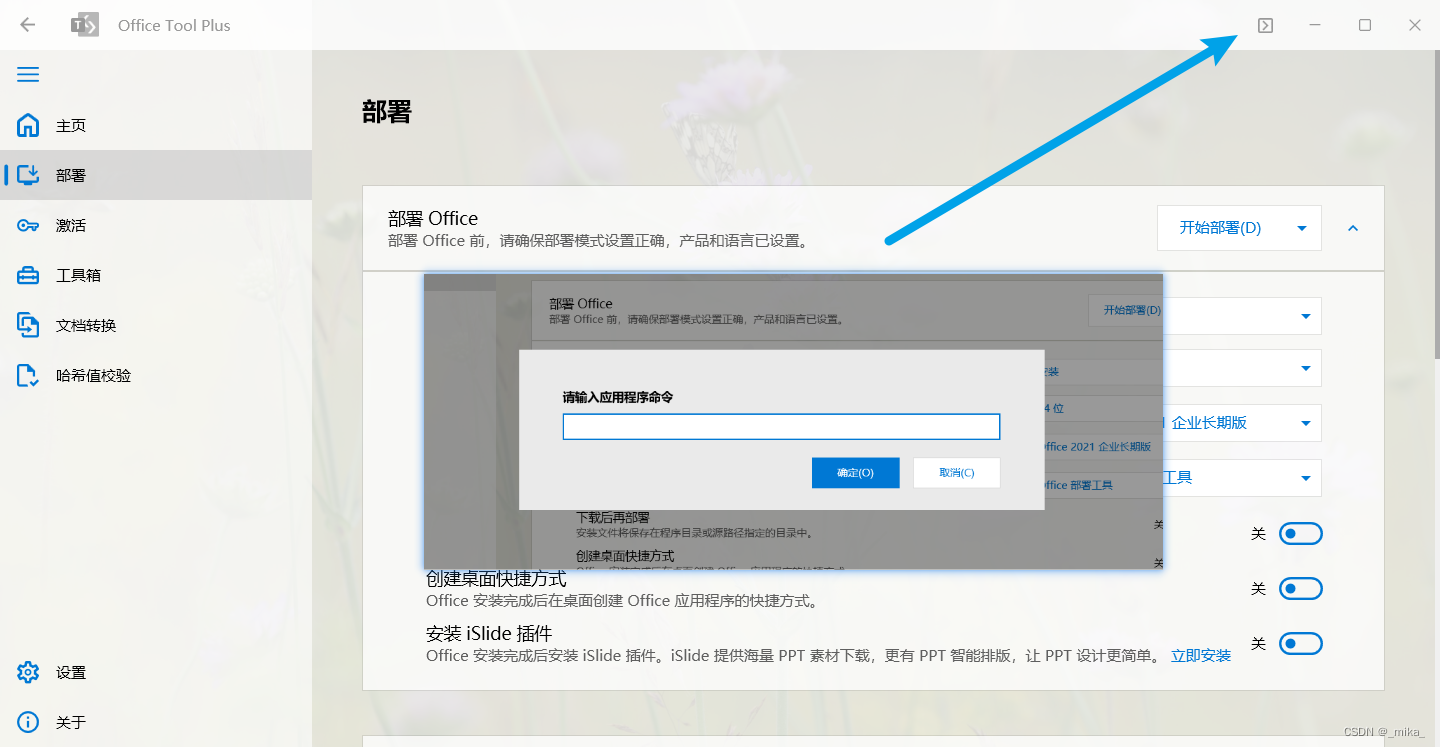Screen dimensions: 1440x747
Task: Select the 部署 navigation item
Action: click(x=156, y=175)
